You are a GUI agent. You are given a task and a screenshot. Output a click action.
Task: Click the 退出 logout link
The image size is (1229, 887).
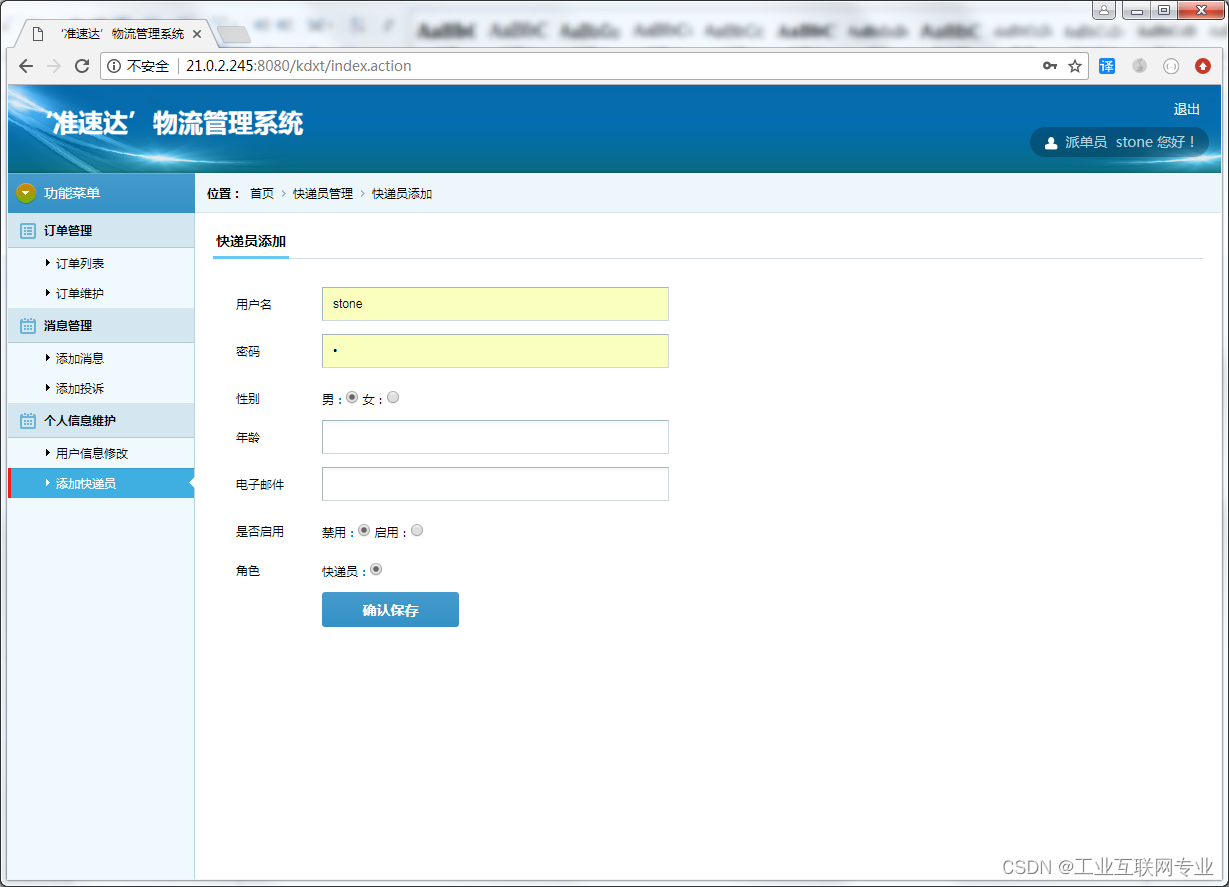[x=1187, y=109]
